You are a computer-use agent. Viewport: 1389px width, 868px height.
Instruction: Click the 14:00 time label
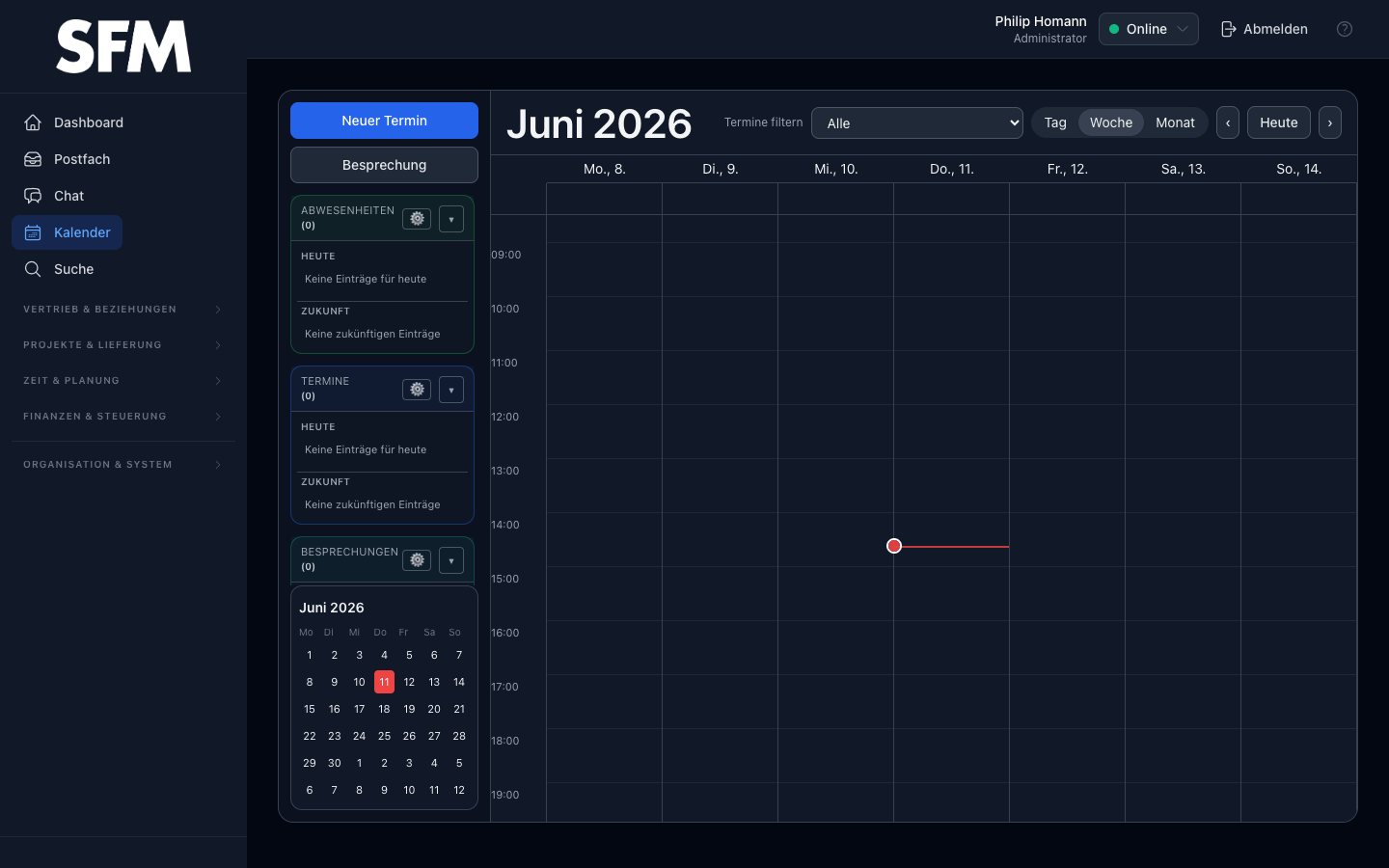click(505, 525)
